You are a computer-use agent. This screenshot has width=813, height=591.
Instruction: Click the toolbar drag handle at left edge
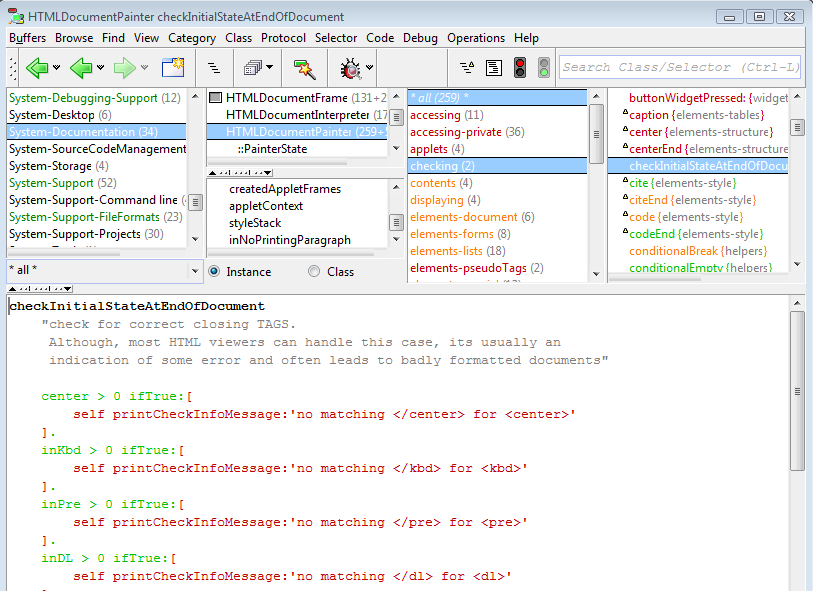tap(13, 68)
